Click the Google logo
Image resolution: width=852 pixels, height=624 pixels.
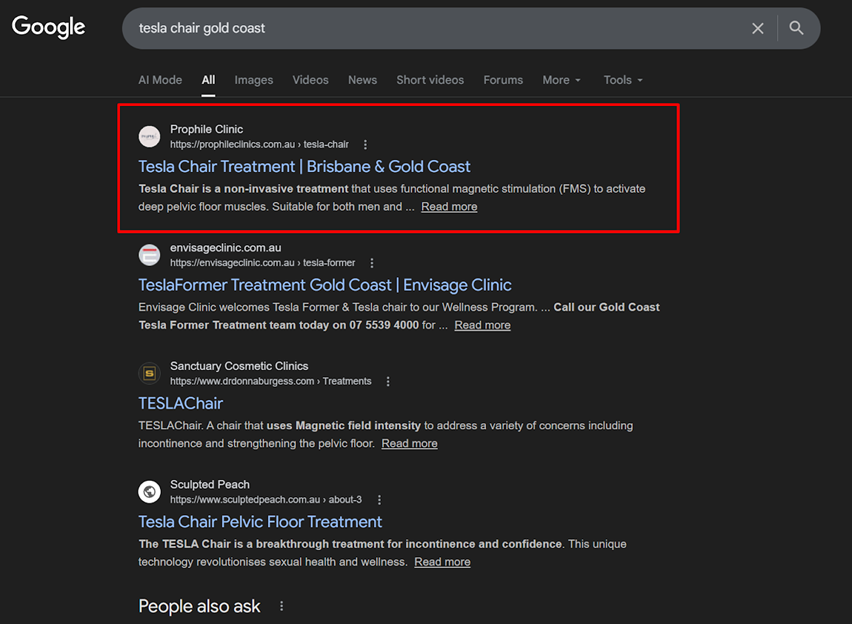48,28
